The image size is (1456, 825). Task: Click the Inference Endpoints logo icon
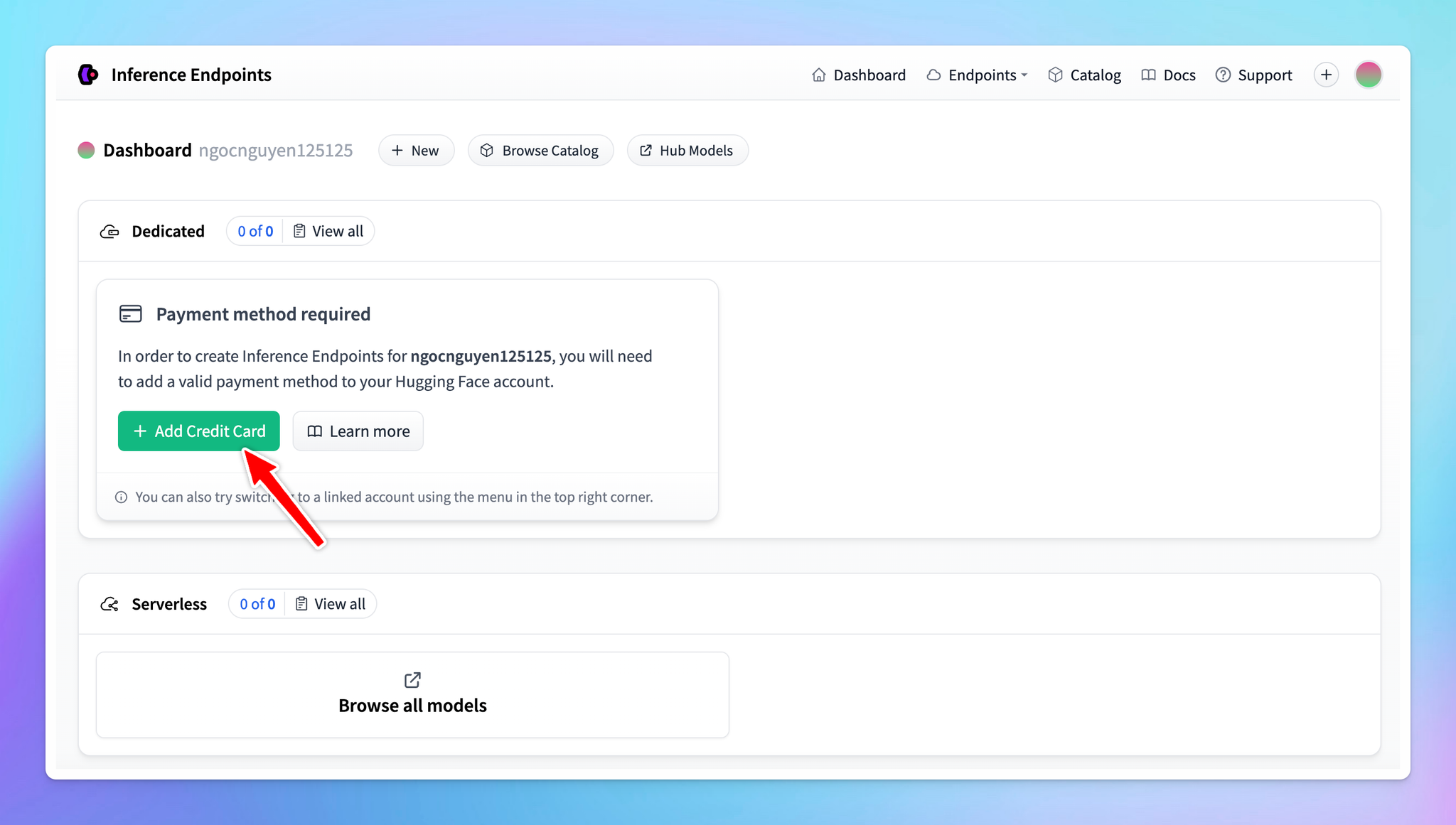pyautogui.click(x=88, y=75)
